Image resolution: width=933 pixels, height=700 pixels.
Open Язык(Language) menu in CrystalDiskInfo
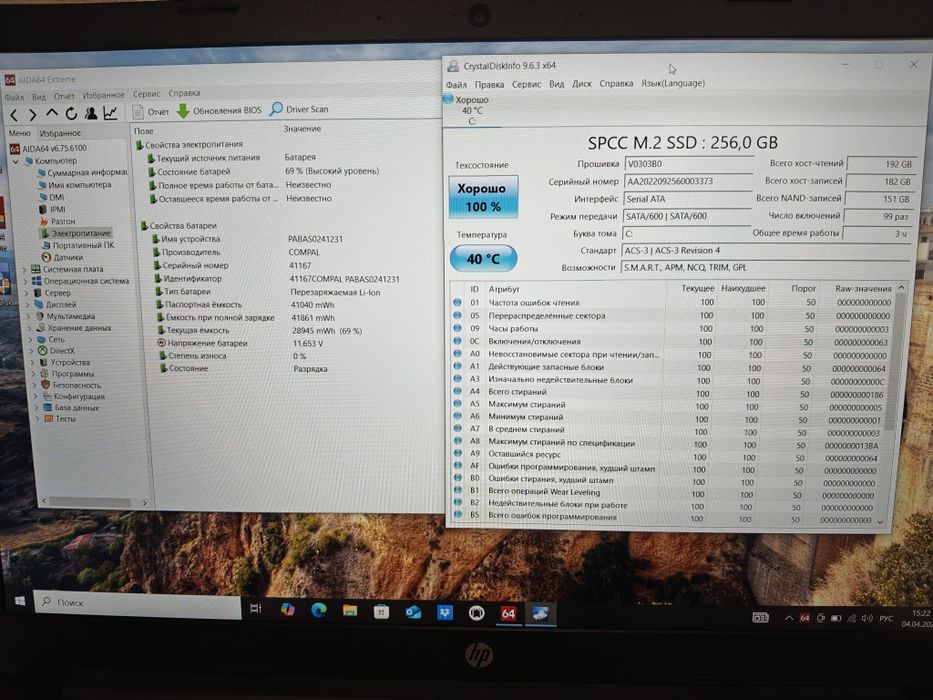(x=672, y=83)
